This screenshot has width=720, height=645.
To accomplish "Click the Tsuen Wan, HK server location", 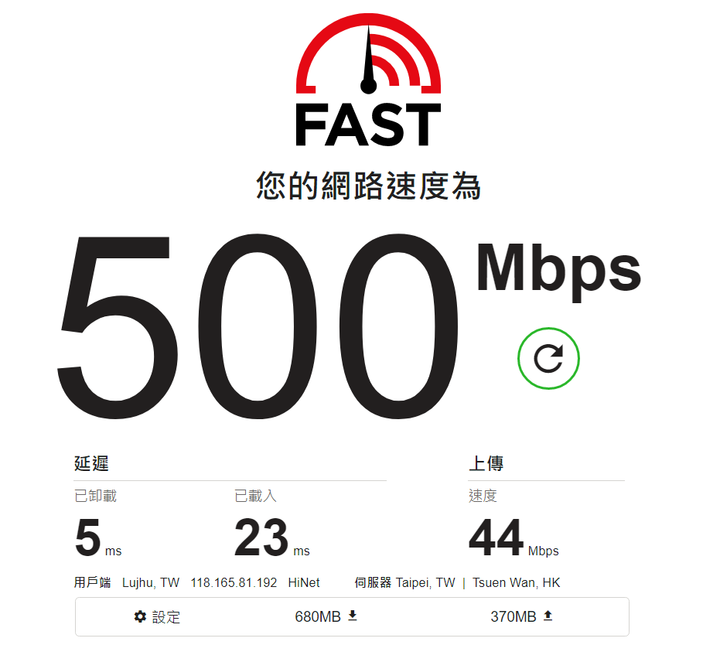I will pyautogui.click(x=516, y=583).
